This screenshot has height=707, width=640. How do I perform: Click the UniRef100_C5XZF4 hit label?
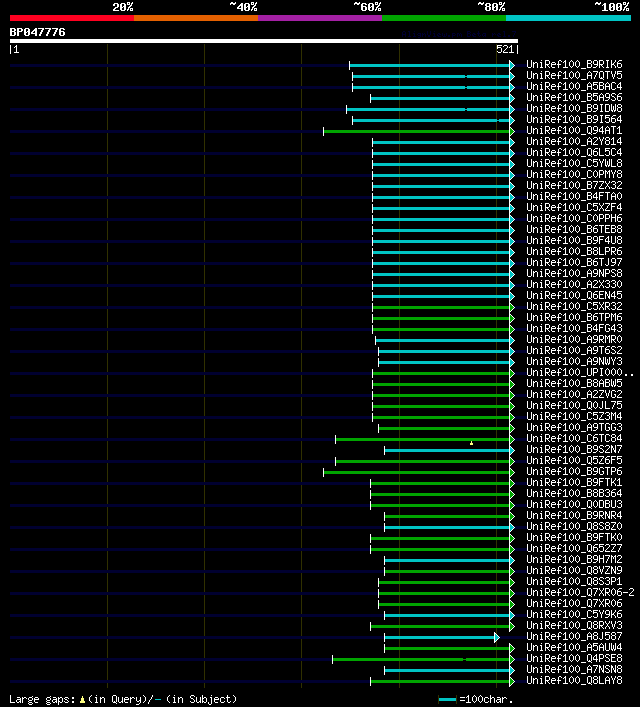574,207
